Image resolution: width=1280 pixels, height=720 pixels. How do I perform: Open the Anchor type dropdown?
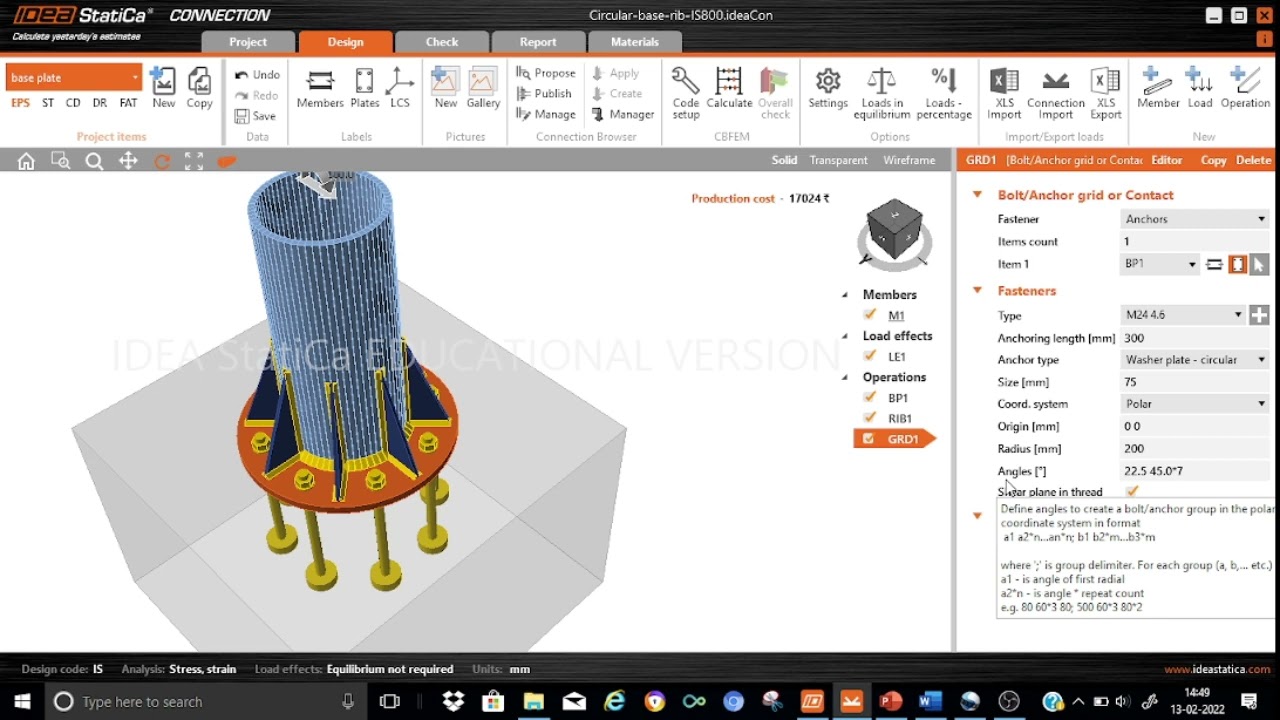point(1195,360)
